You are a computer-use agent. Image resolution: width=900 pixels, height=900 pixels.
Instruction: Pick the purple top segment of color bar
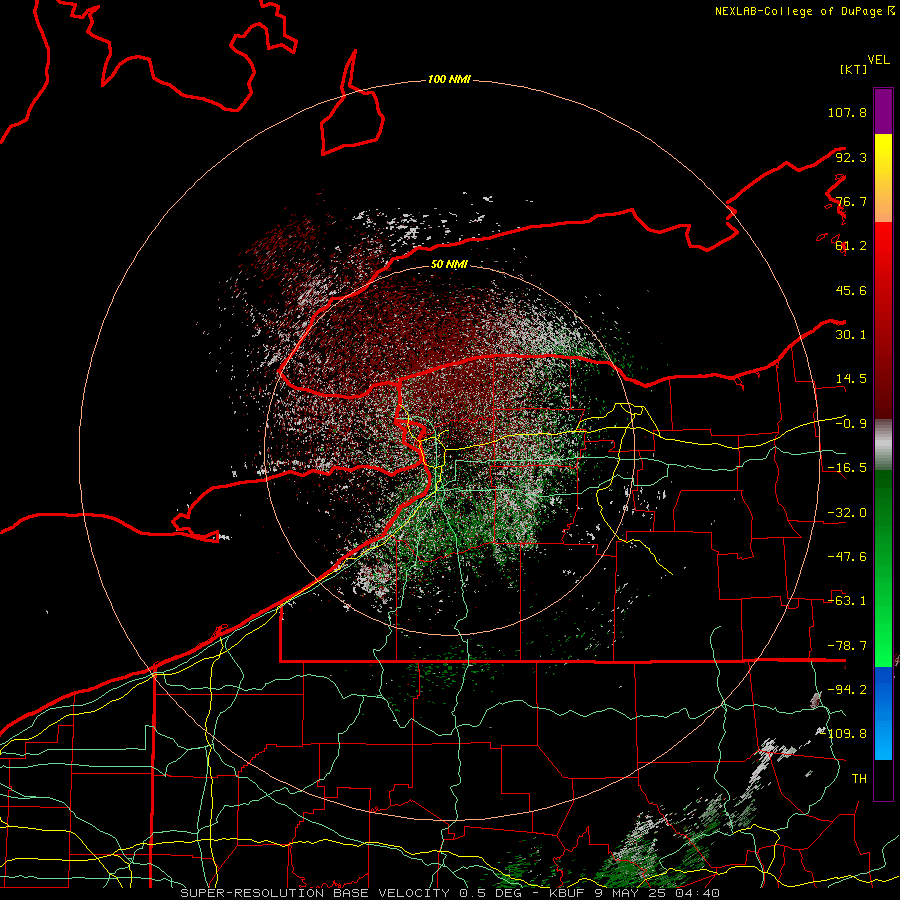click(883, 111)
